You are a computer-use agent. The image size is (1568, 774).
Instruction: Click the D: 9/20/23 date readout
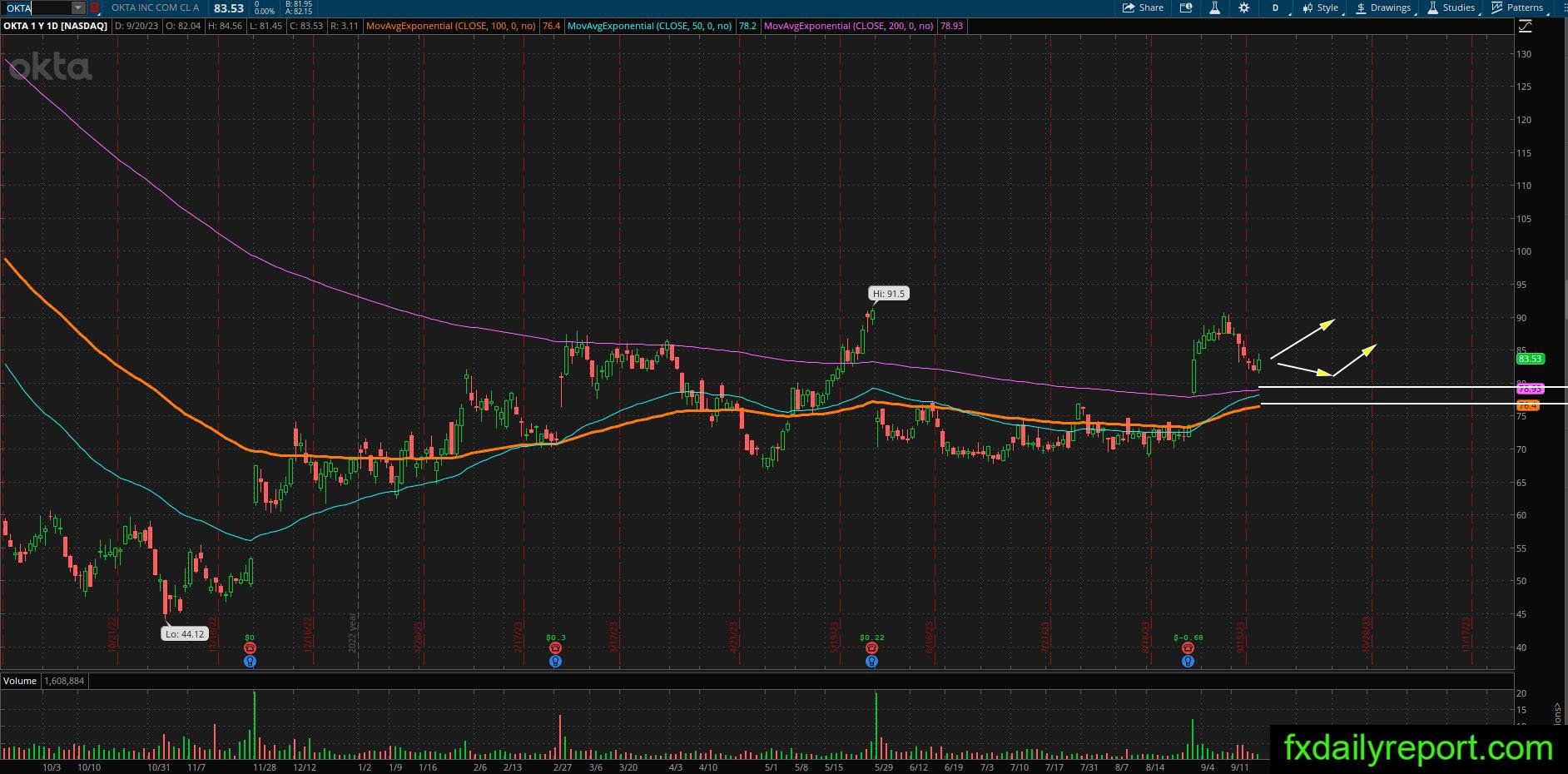136,26
